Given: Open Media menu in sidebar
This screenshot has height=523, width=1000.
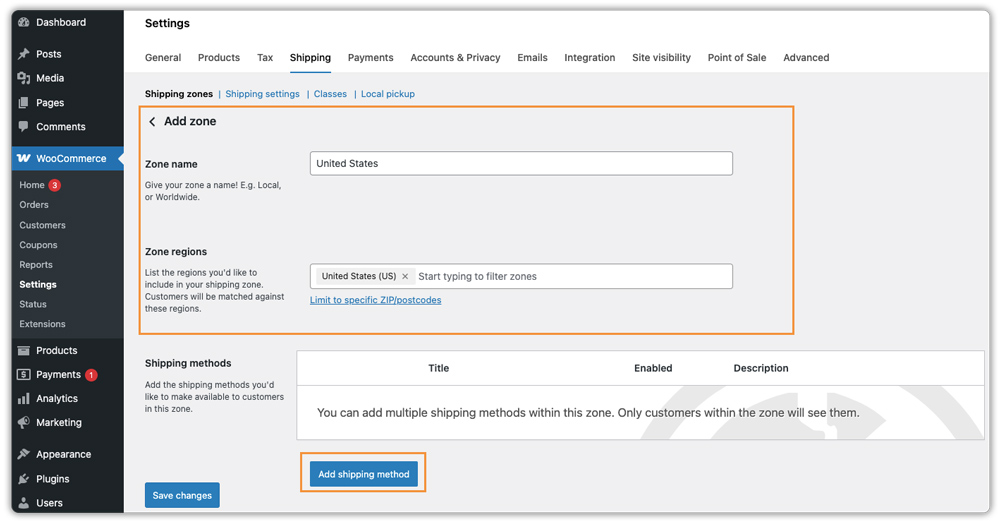Looking at the screenshot, I should (x=50, y=78).
